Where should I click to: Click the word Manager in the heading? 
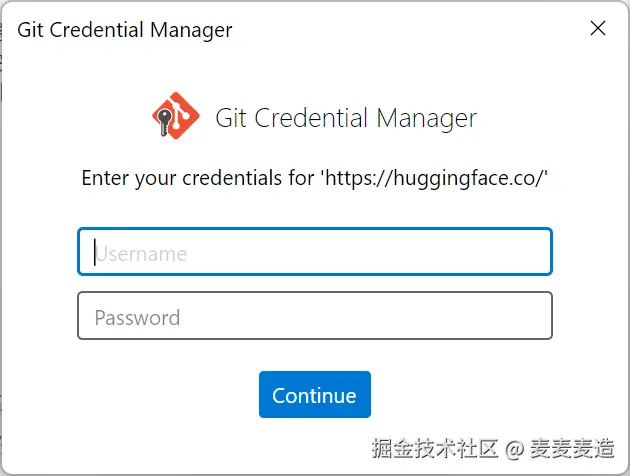click(426, 119)
